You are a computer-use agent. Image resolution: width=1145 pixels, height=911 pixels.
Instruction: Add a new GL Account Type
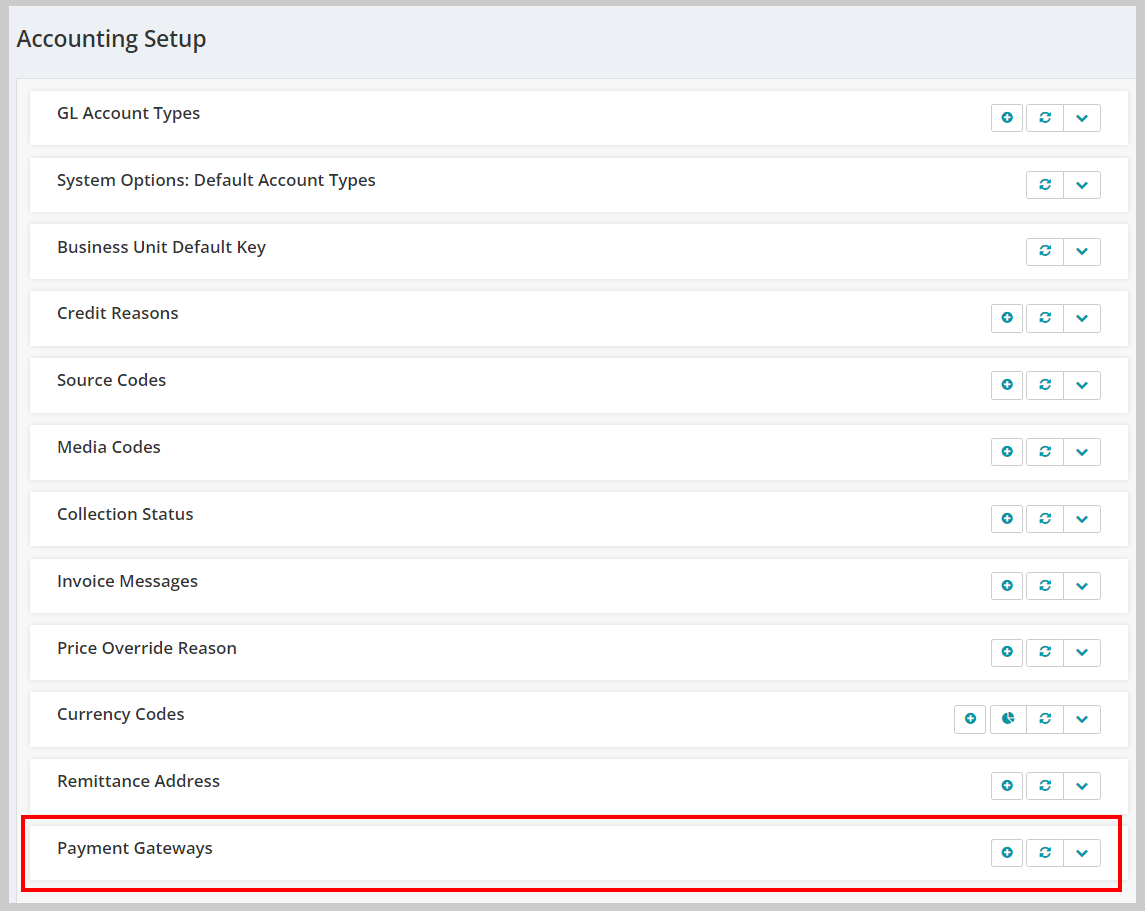(x=1006, y=118)
